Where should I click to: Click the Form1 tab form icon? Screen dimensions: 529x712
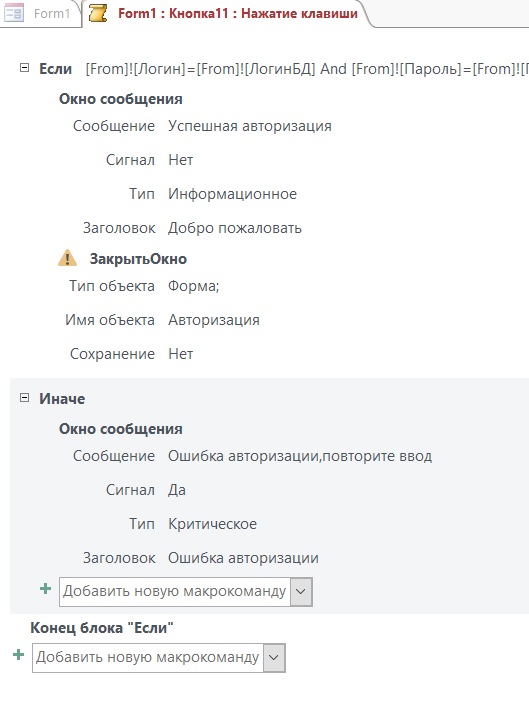(14, 13)
